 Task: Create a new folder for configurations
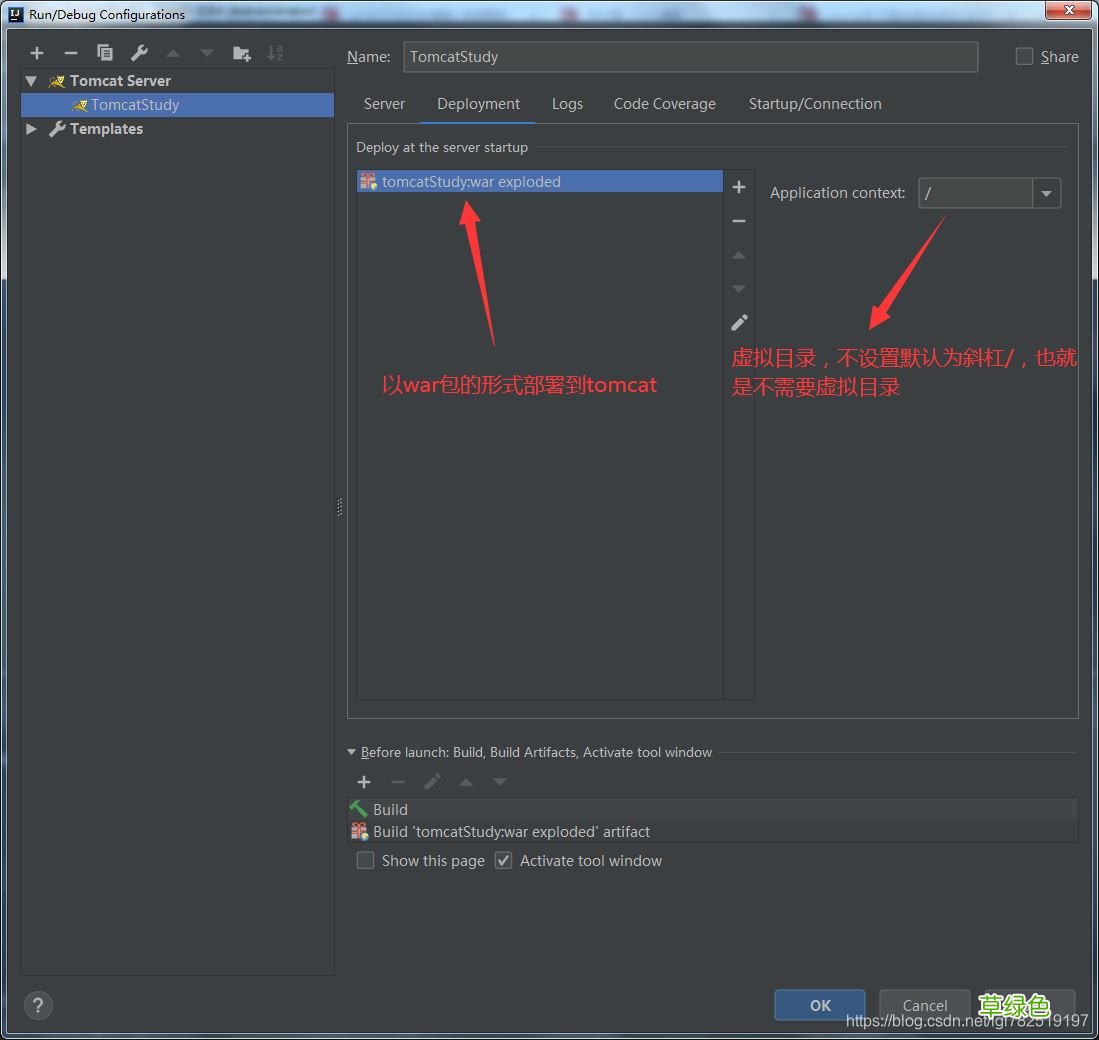point(241,53)
